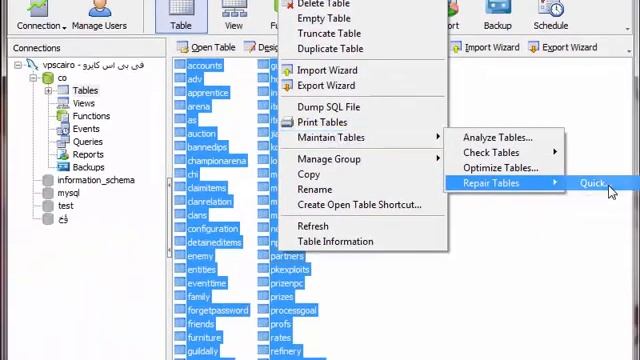Image resolution: width=640 pixels, height=360 pixels.
Task: Click Export Wizard in the object toolbar
Action: (x=562, y=47)
